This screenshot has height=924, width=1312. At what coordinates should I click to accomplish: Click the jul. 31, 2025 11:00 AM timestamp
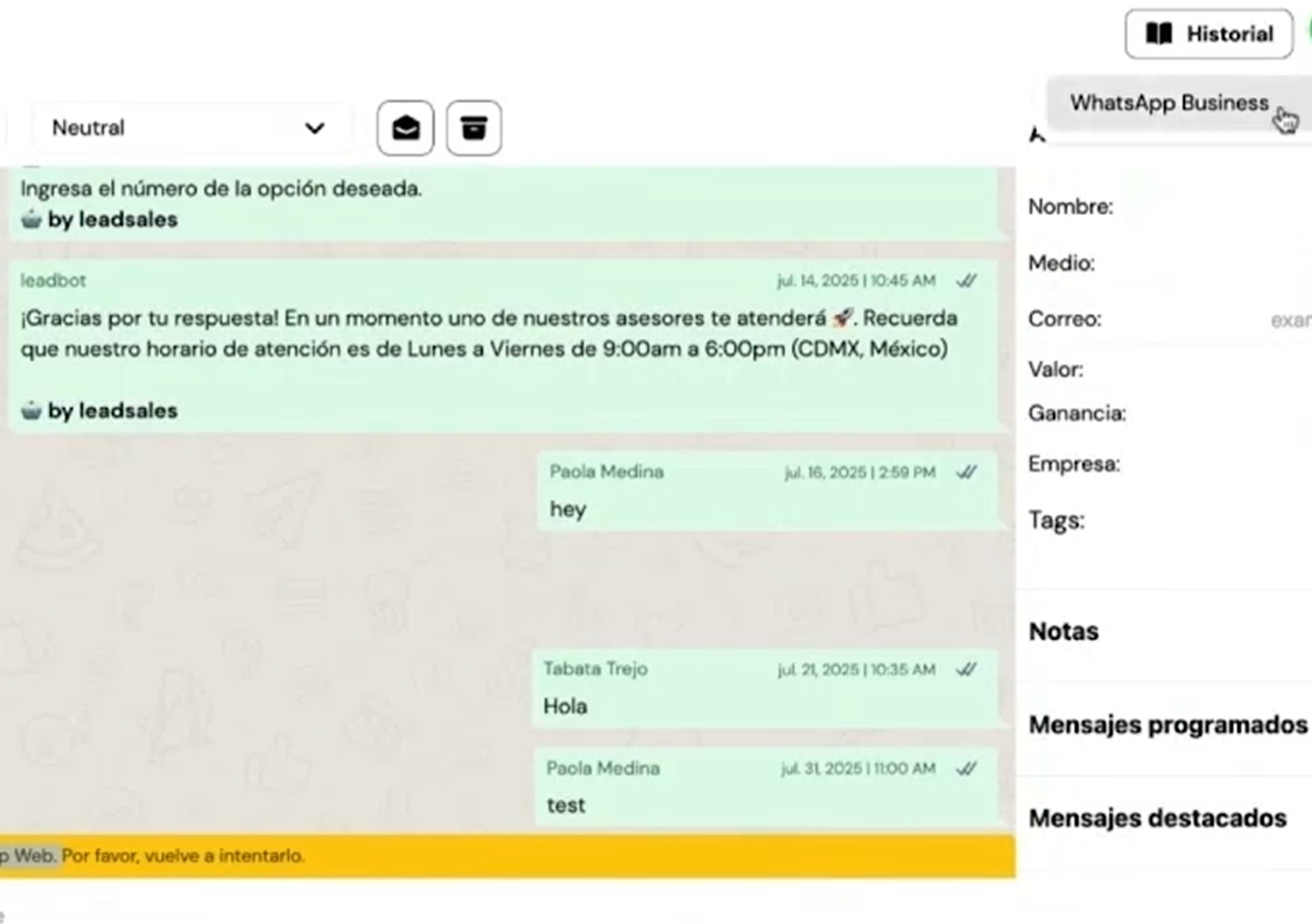pos(858,769)
